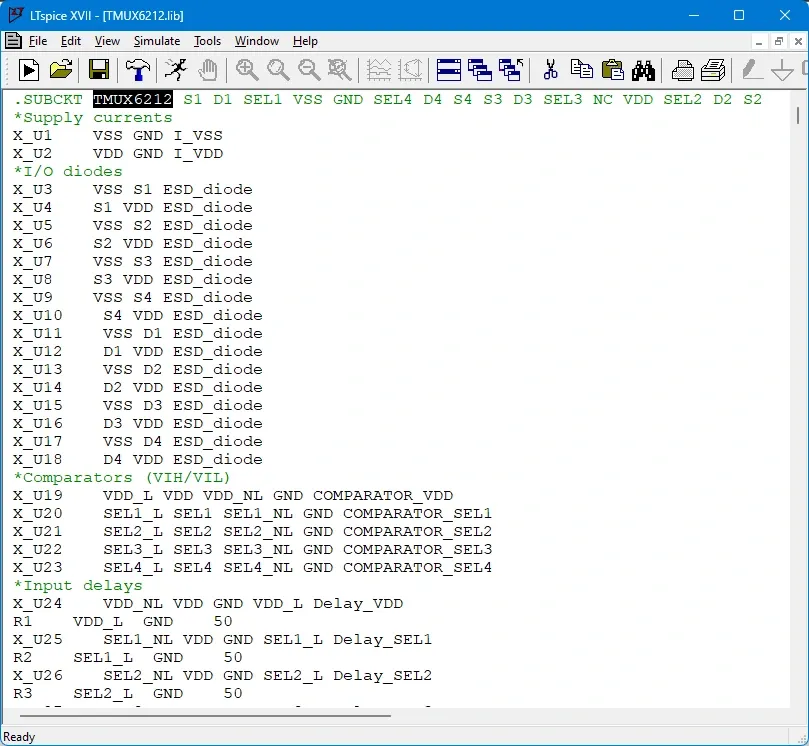Viewport: 809px width, 746px height.
Task: Click the *Comparators (VIH/VIL) comment
Action: (x=122, y=477)
